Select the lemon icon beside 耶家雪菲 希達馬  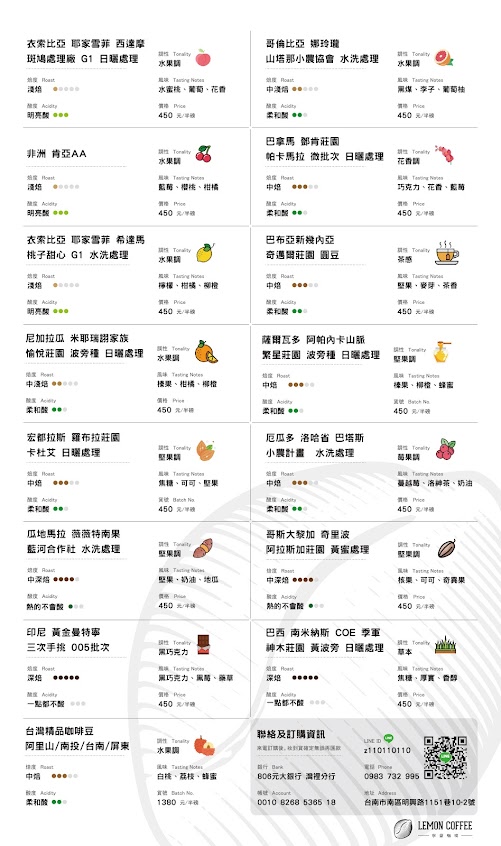pos(205,253)
